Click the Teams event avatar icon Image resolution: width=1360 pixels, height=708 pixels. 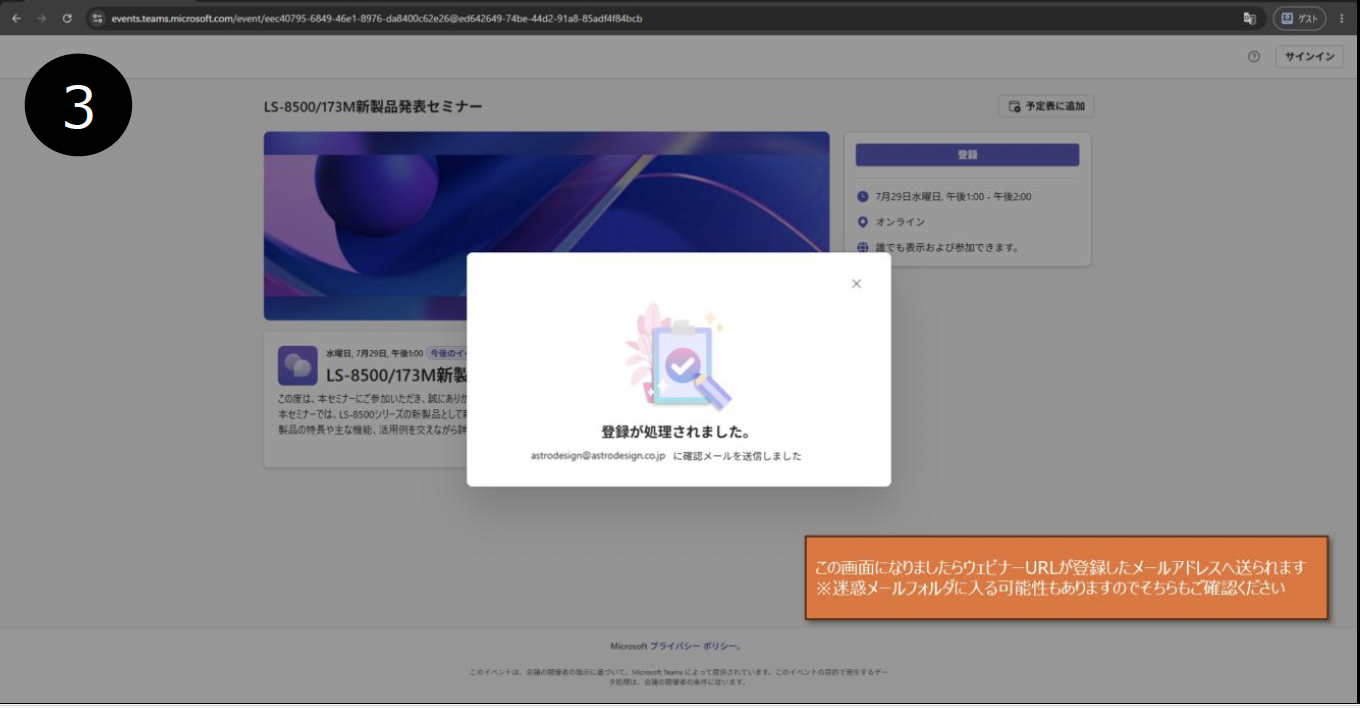(x=298, y=366)
